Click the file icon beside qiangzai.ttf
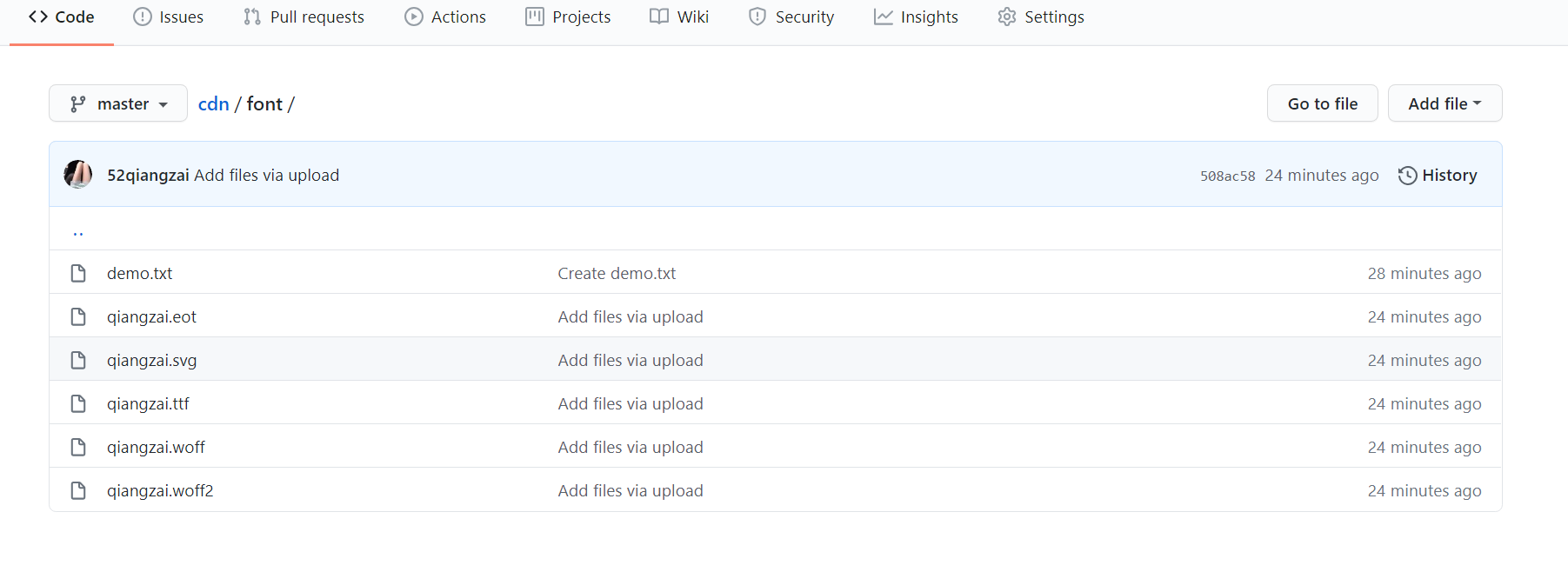Screen dimensions: 1568x572 [x=78, y=404]
